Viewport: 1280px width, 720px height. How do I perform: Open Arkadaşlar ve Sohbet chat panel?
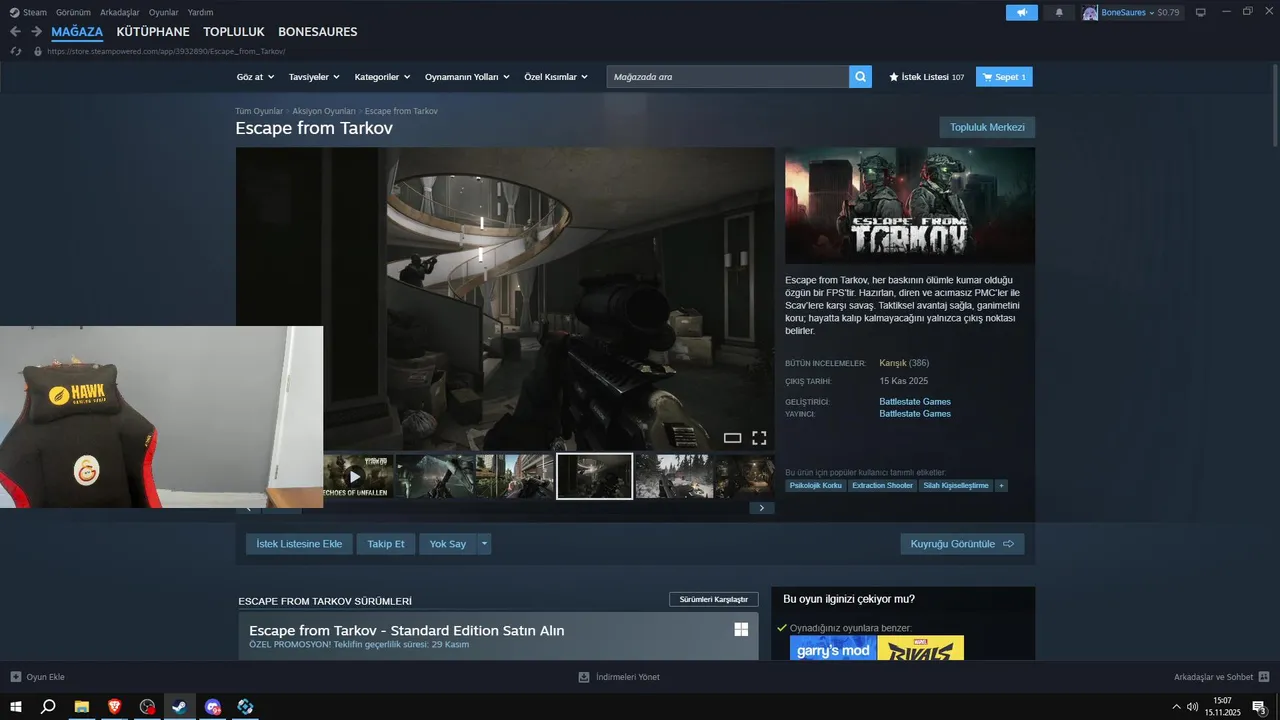(x=1221, y=677)
